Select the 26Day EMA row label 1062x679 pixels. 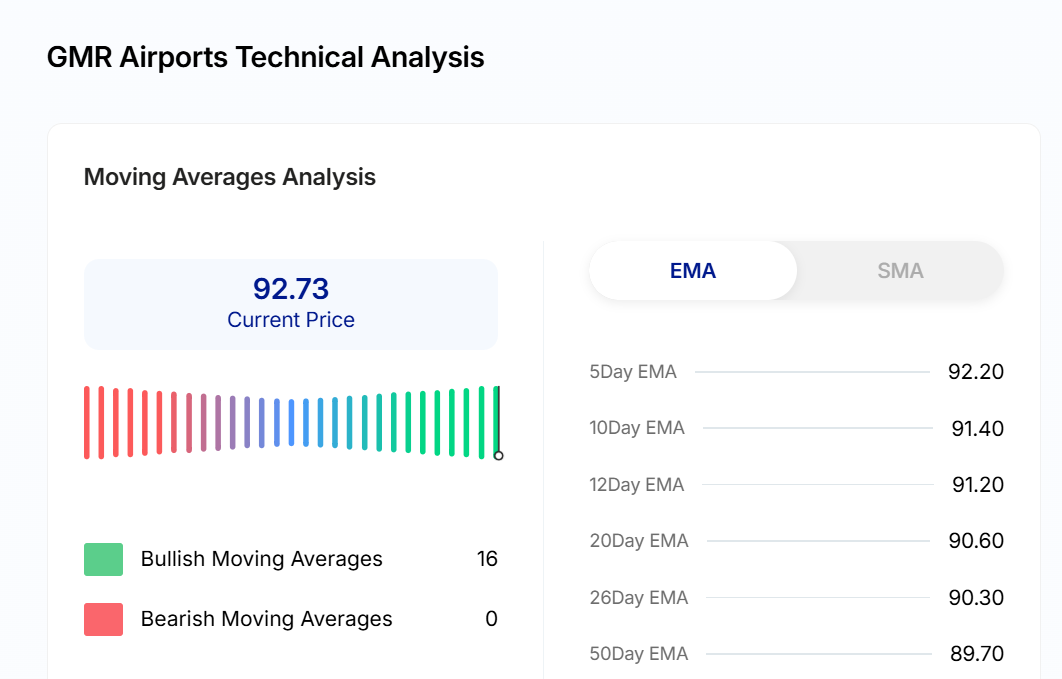(x=639, y=598)
